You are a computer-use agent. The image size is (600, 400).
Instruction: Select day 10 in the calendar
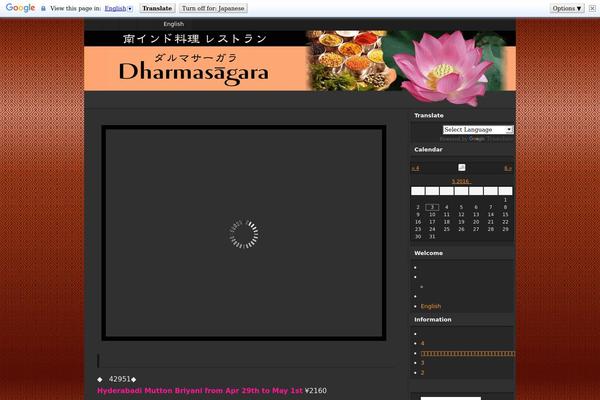pos(432,214)
